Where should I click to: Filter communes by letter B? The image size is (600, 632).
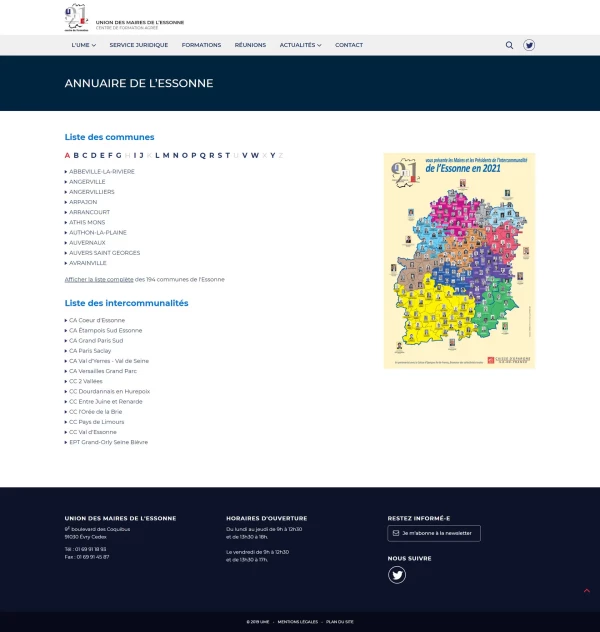[76, 155]
